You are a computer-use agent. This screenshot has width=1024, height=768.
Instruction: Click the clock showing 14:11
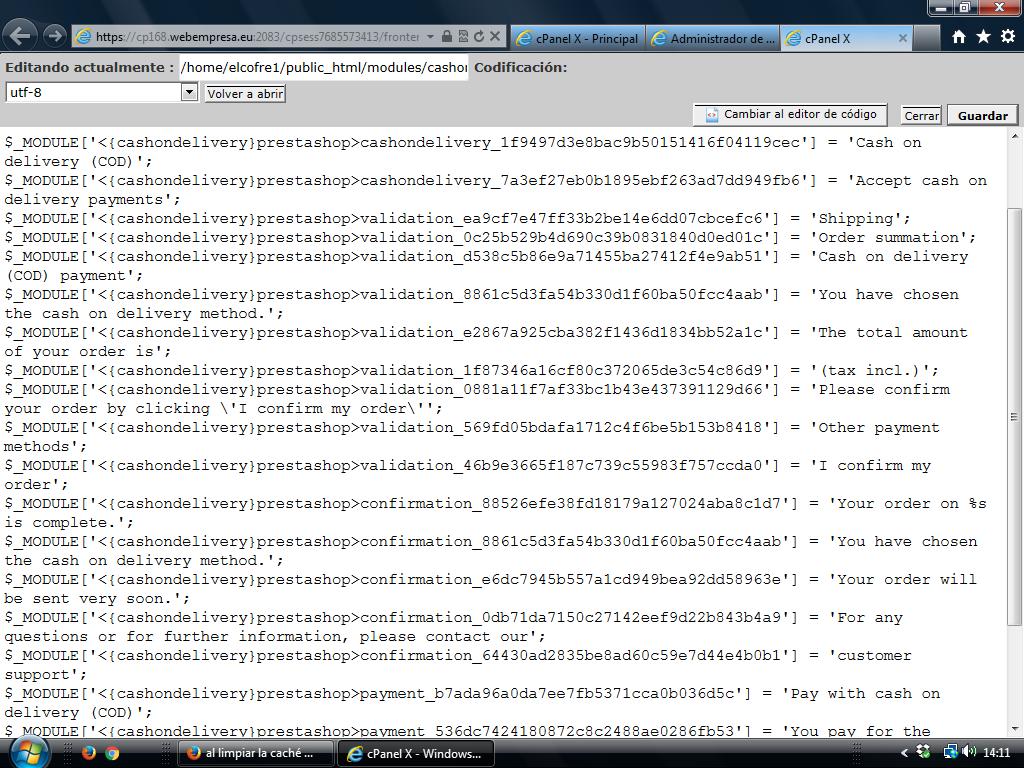click(x=997, y=753)
